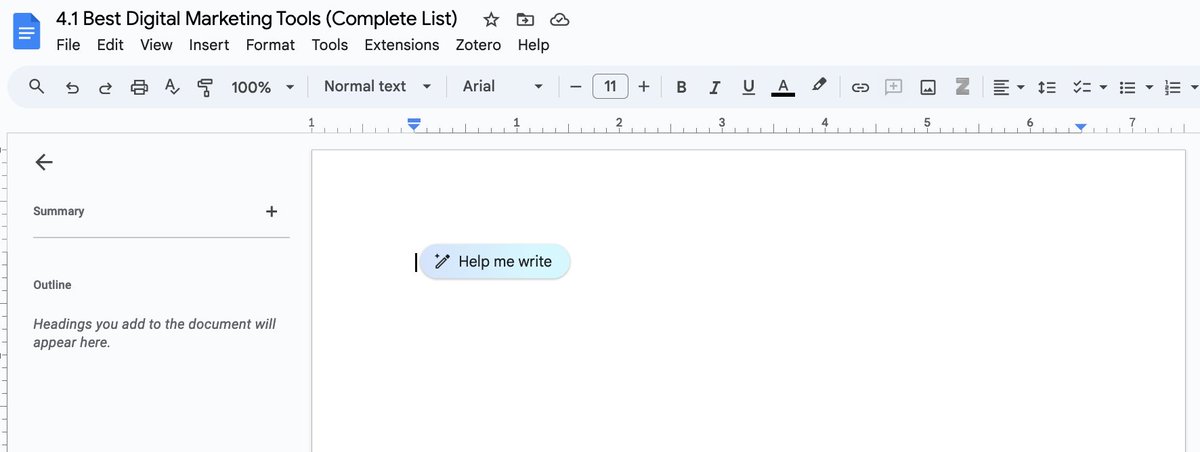Open the Extensions menu
The height and width of the screenshot is (452, 1200).
point(402,45)
